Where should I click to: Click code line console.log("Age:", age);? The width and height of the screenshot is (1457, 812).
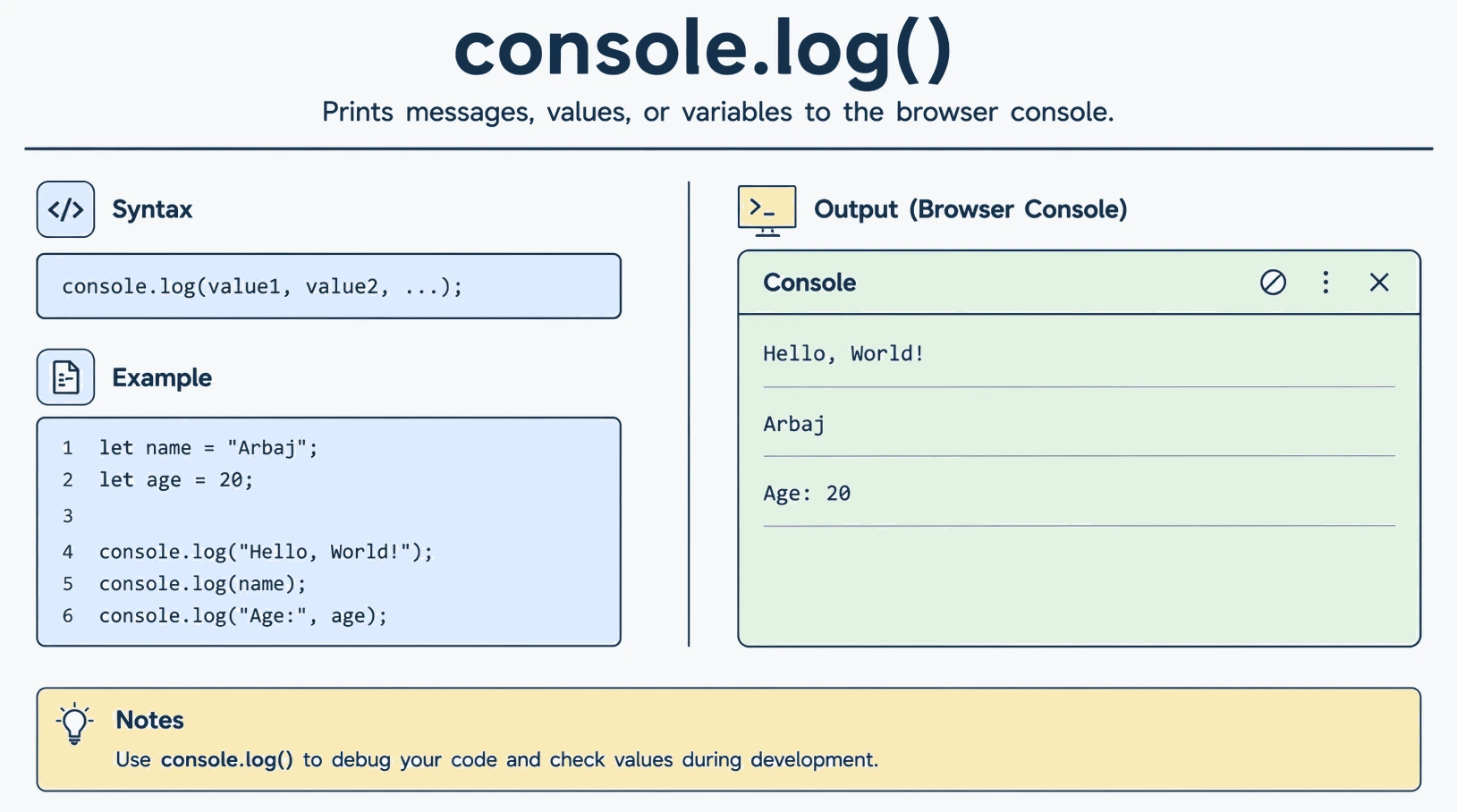click(x=243, y=616)
